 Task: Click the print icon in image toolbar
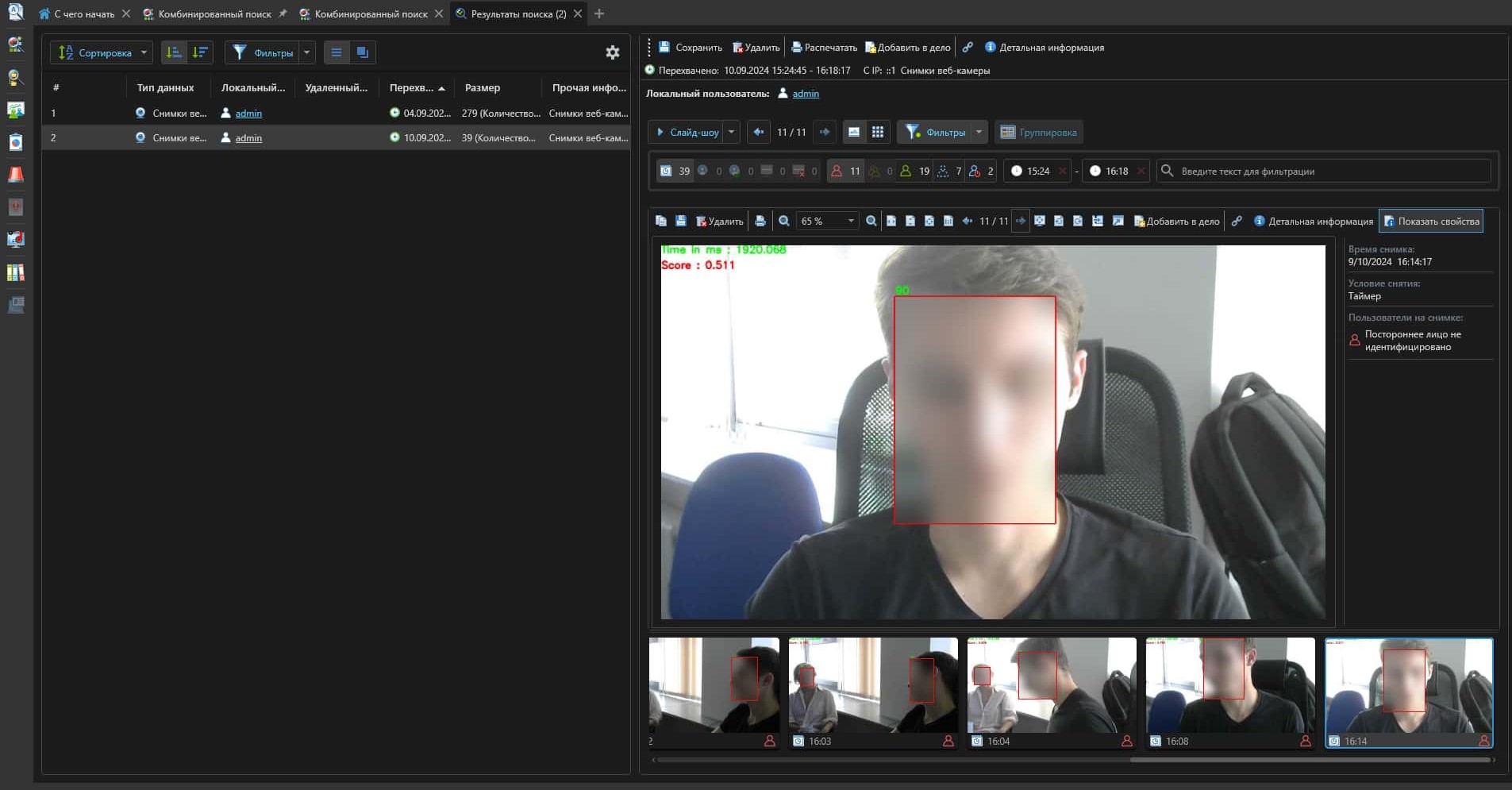pyautogui.click(x=760, y=222)
